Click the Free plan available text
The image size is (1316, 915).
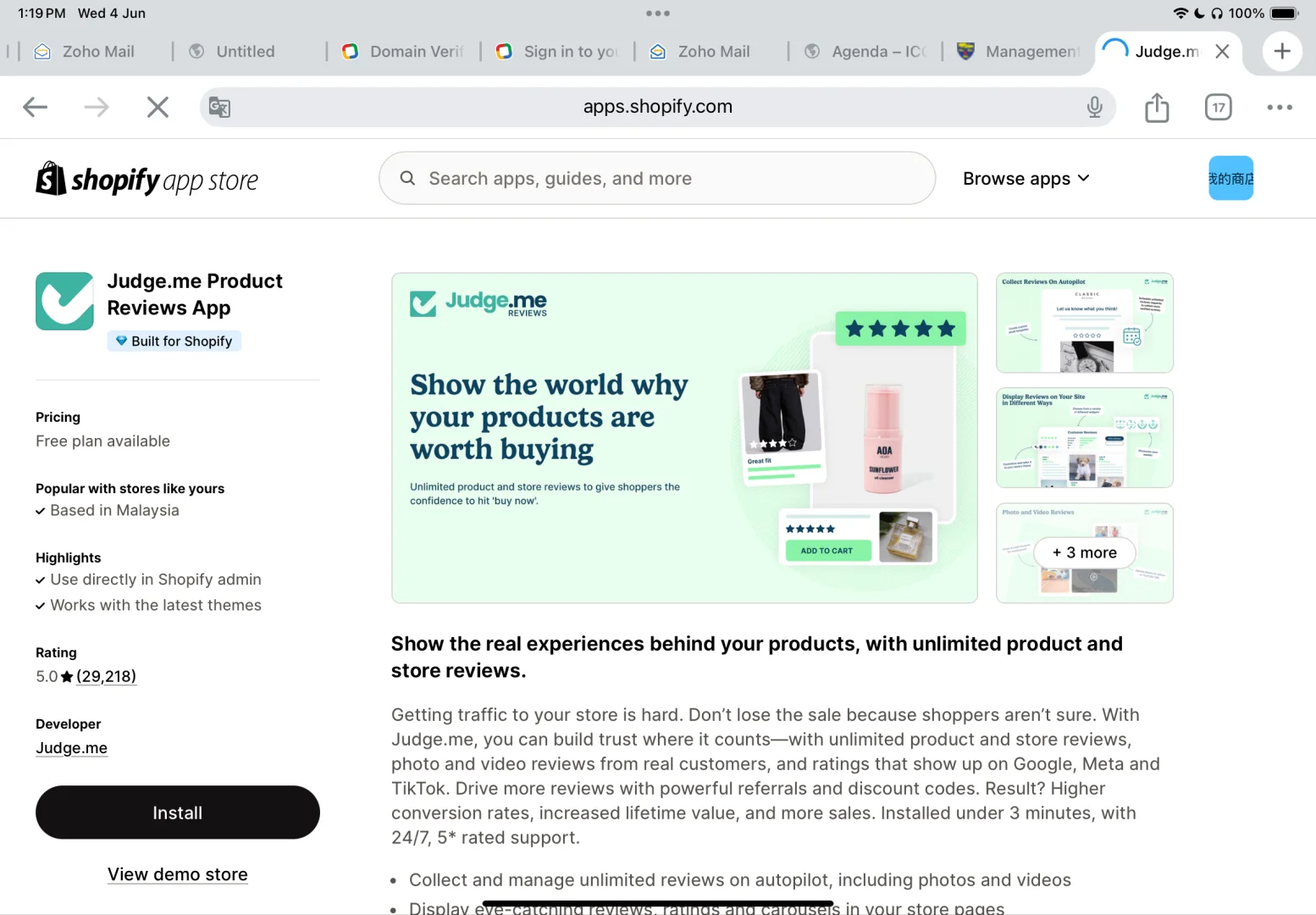(102, 441)
